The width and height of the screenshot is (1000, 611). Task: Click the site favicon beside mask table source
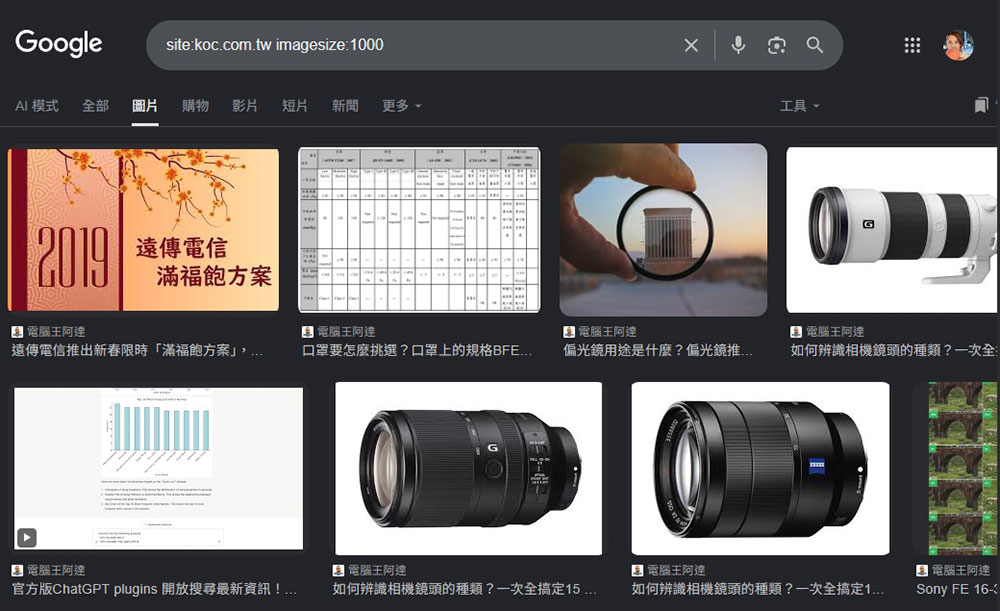(x=308, y=332)
